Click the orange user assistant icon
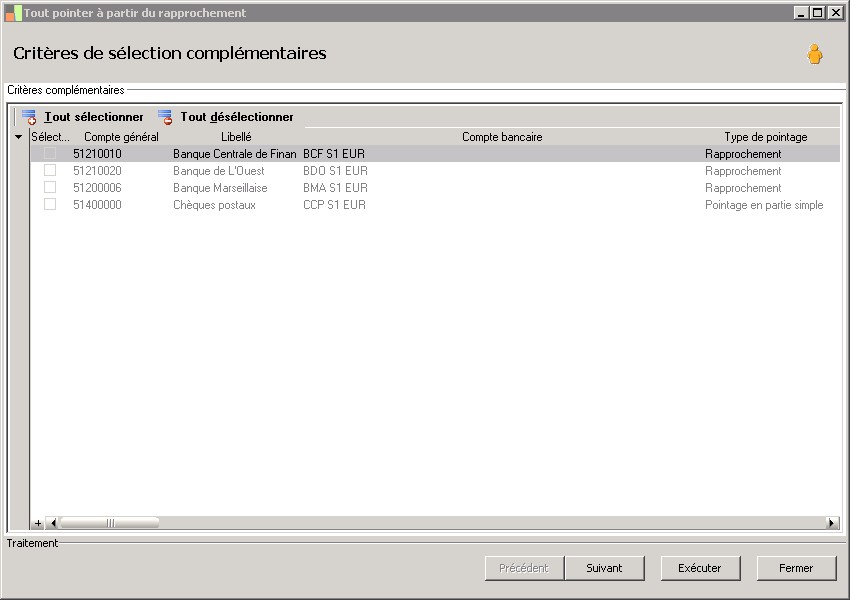Viewport: 850px width, 600px height. [x=814, y=54]
